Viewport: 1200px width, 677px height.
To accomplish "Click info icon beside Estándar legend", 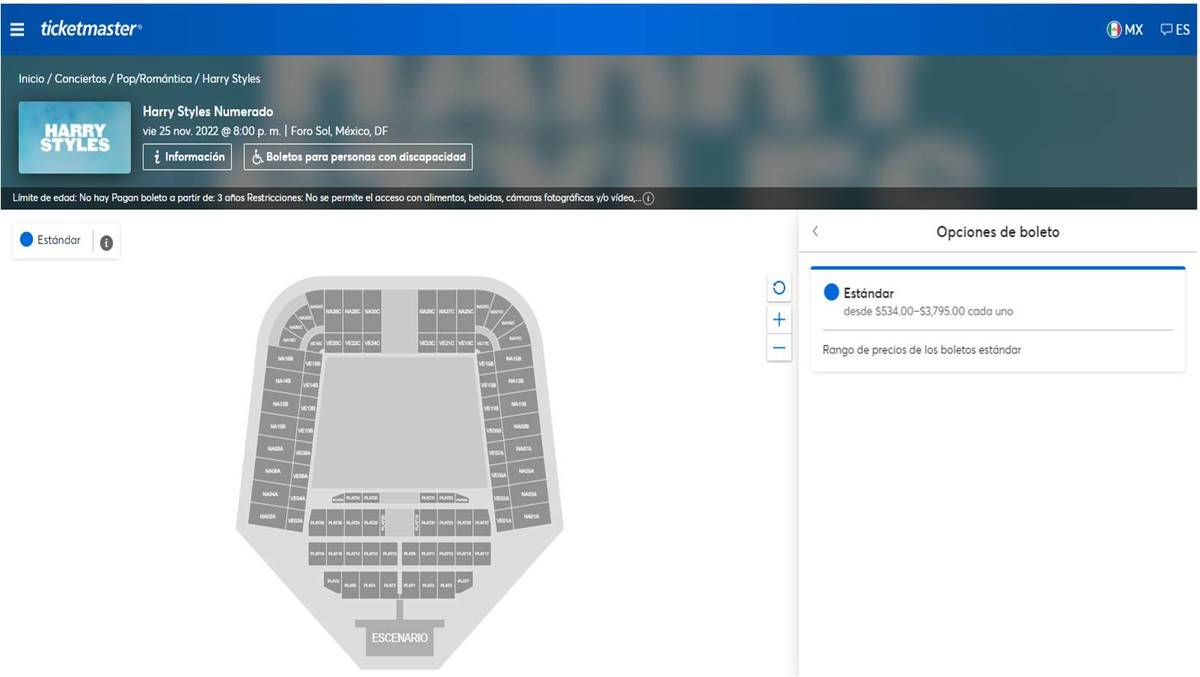I will pos(106,242).
